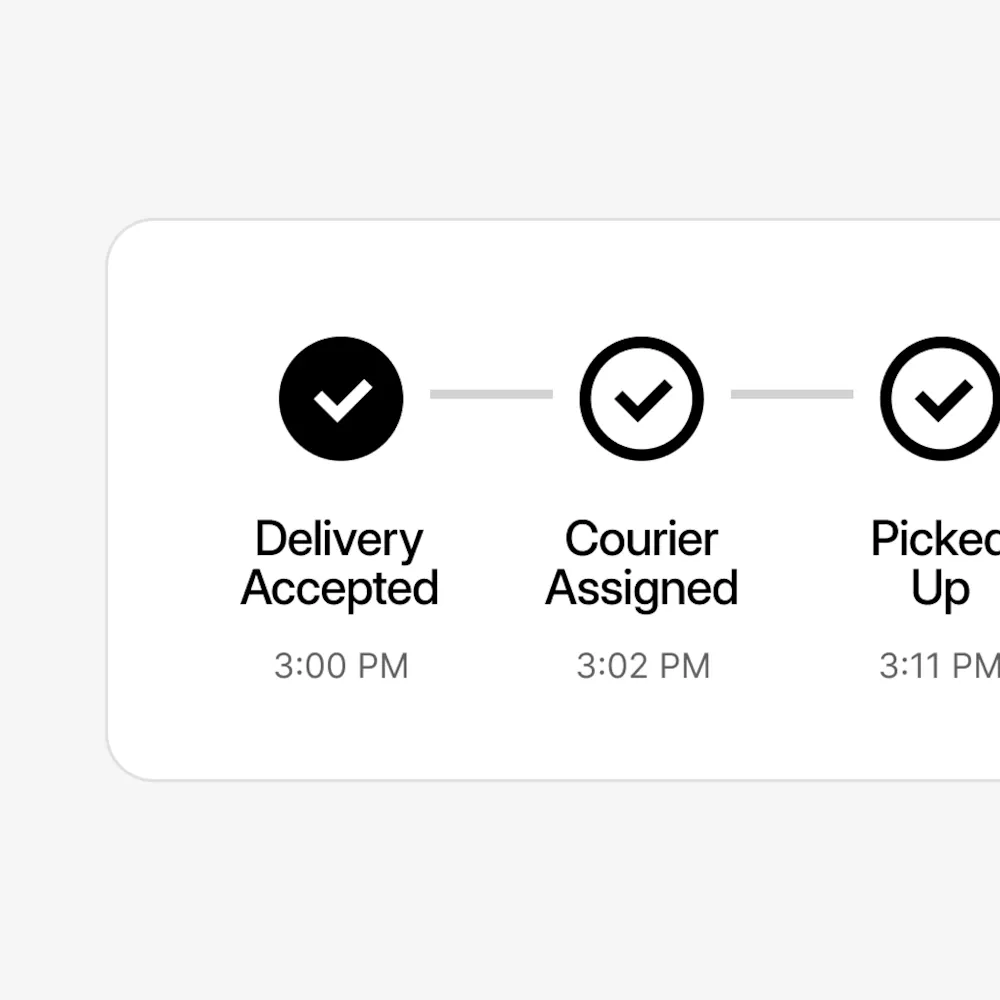The width and height of the screenshot is (1000, 1000).
Task: Select the outlined circle above Picked Up
Action: 938,396
